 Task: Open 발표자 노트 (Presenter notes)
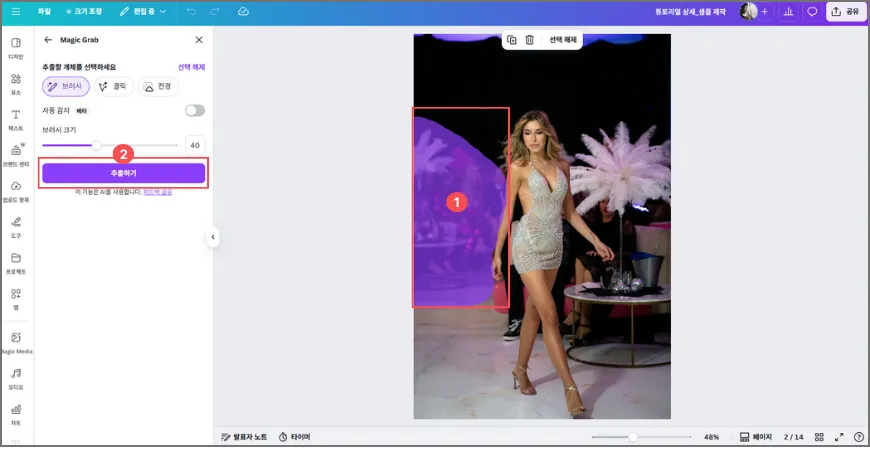pyautogui.click(x=244, y=437)
